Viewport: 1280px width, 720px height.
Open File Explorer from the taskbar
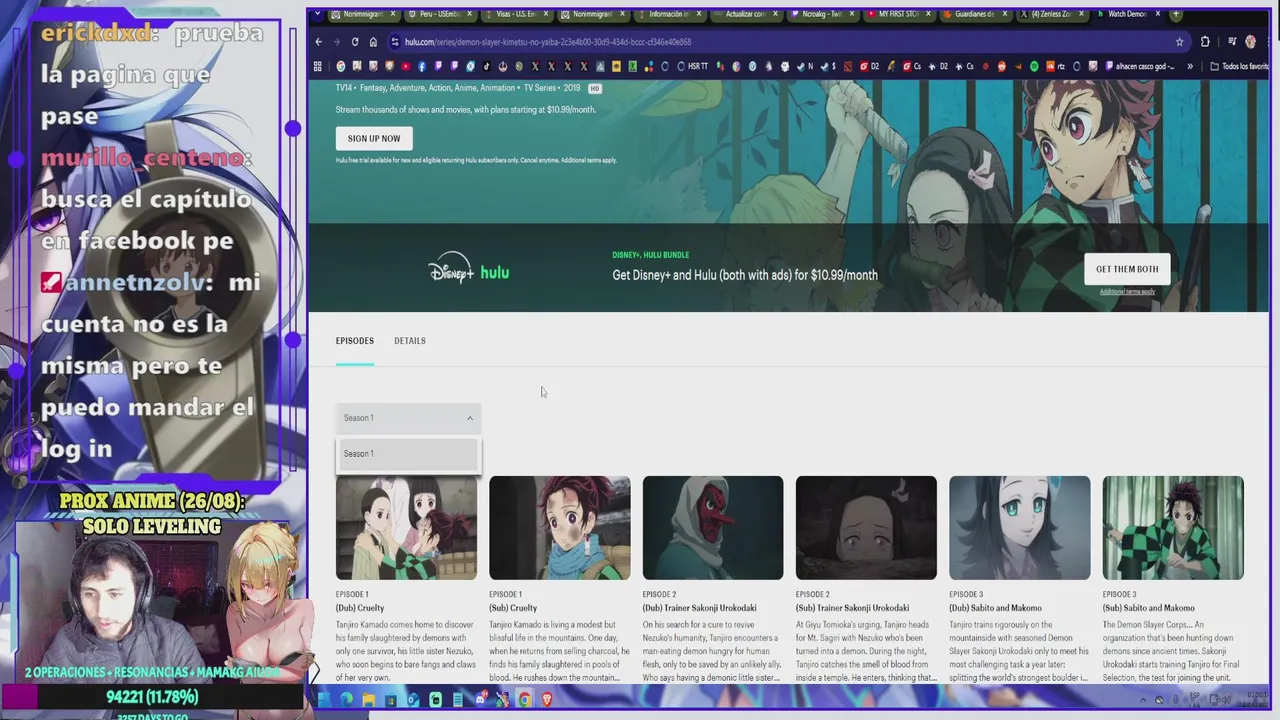point(368,700)
